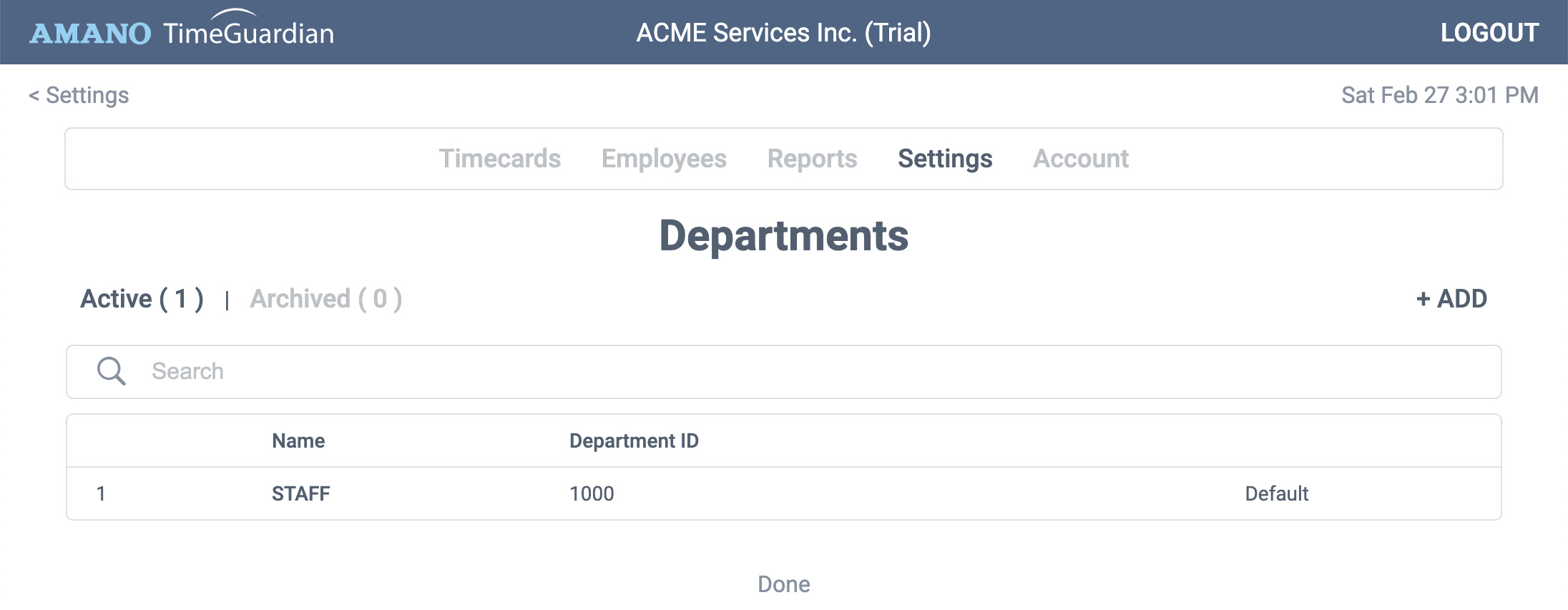Viewport: 1568px width, 610px height.
Task: View Archived departments list
Action: pyautogui.click(x=326, y=299)
